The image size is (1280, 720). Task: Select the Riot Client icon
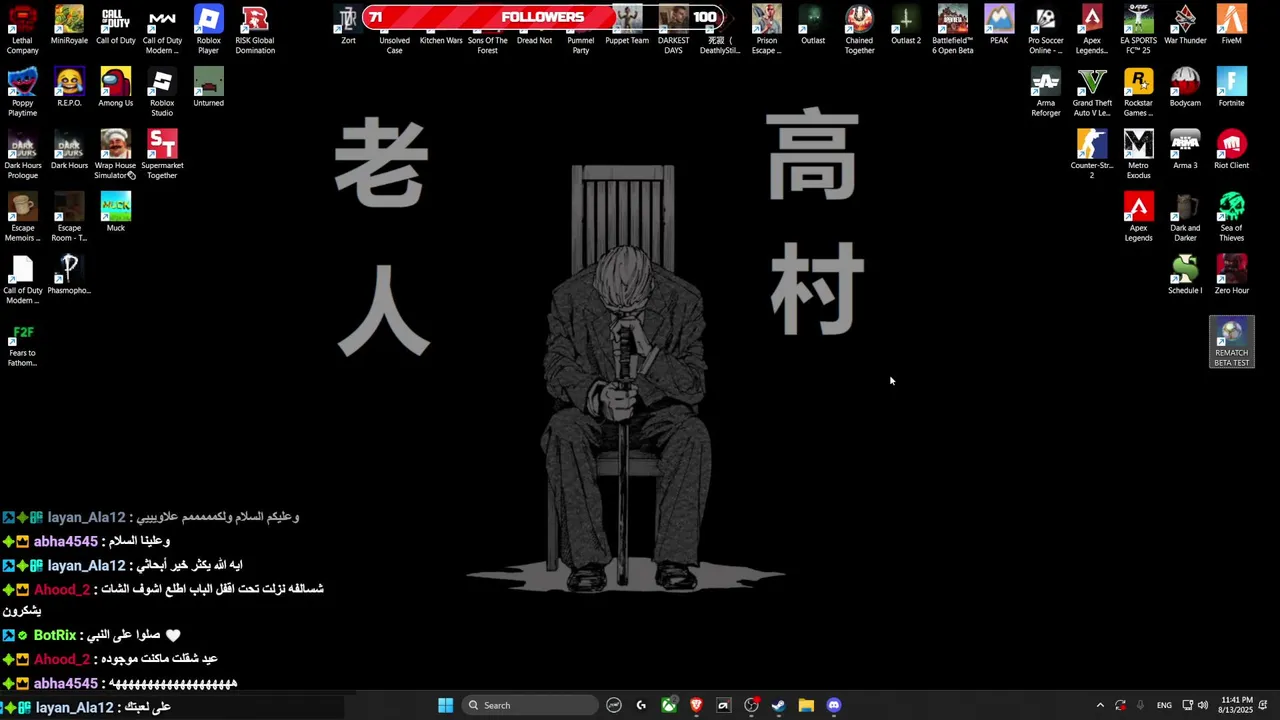1231,151
